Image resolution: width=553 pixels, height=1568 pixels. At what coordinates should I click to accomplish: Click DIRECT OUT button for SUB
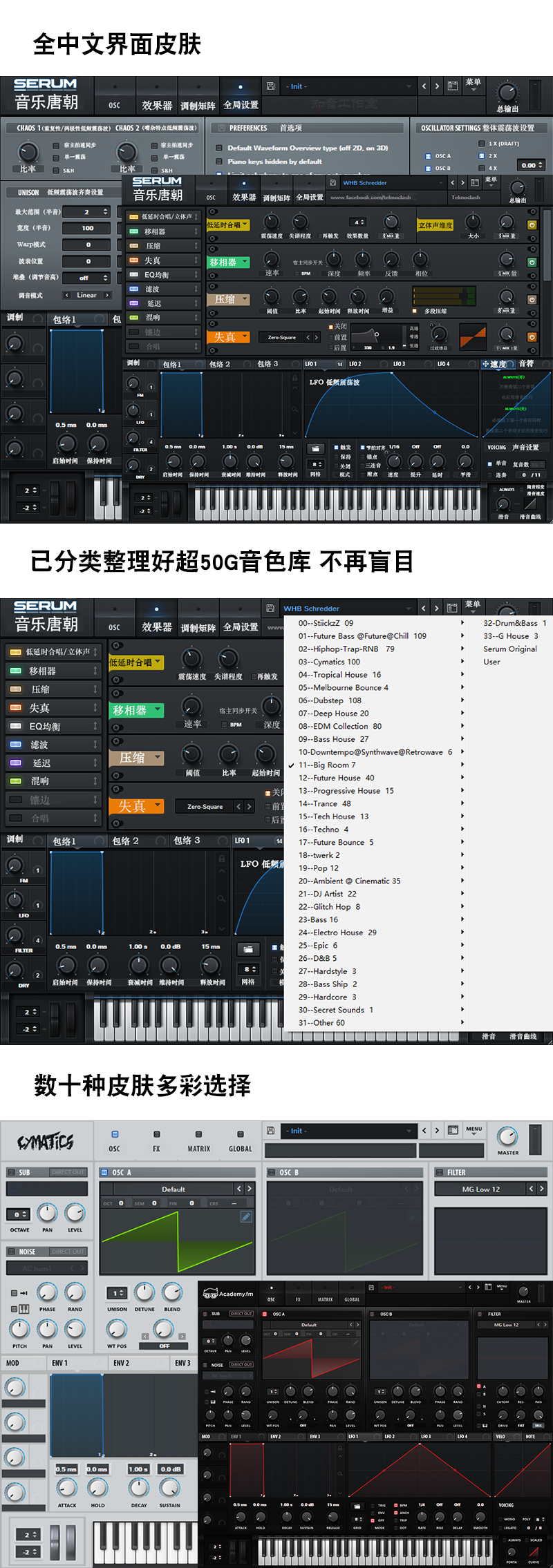[68, 1172]
